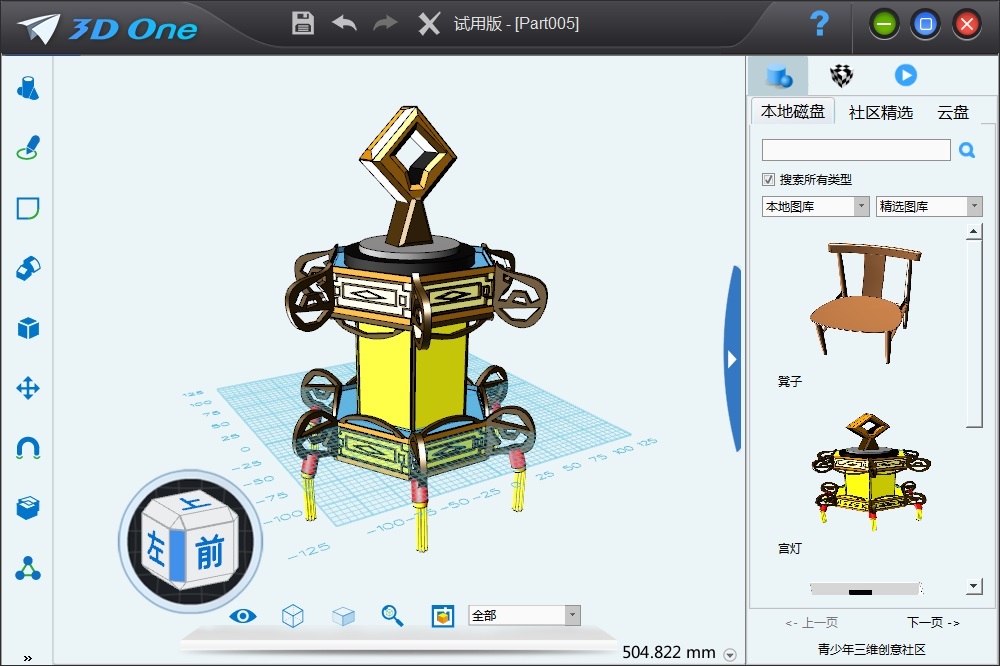Screen dimensions: 1000x666
Task: Undo the last action
Action: tap(344, 23)
